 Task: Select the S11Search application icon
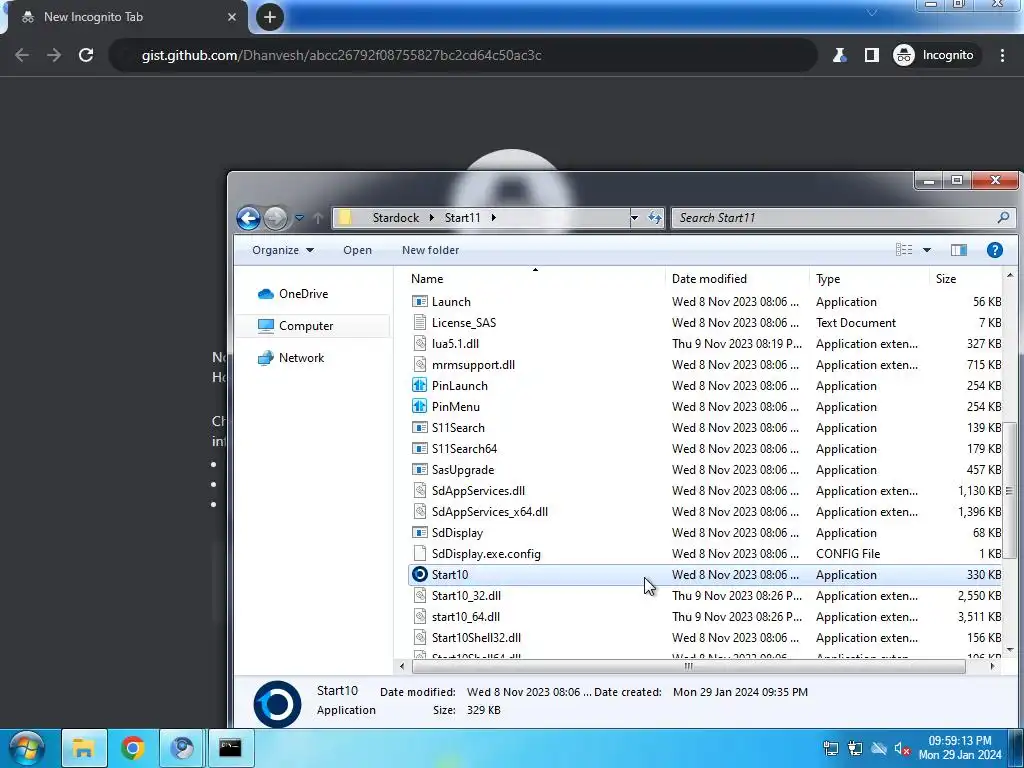(419, 428)
